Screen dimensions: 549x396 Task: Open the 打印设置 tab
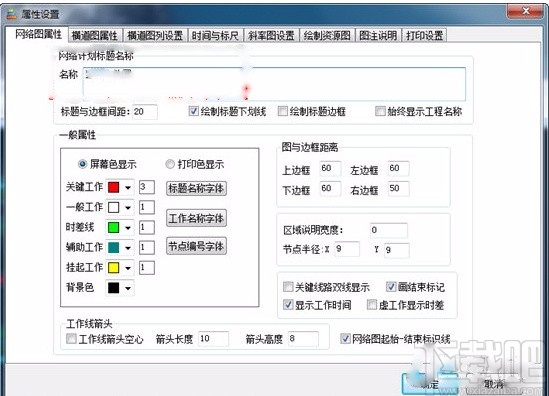tap(425, 35)
